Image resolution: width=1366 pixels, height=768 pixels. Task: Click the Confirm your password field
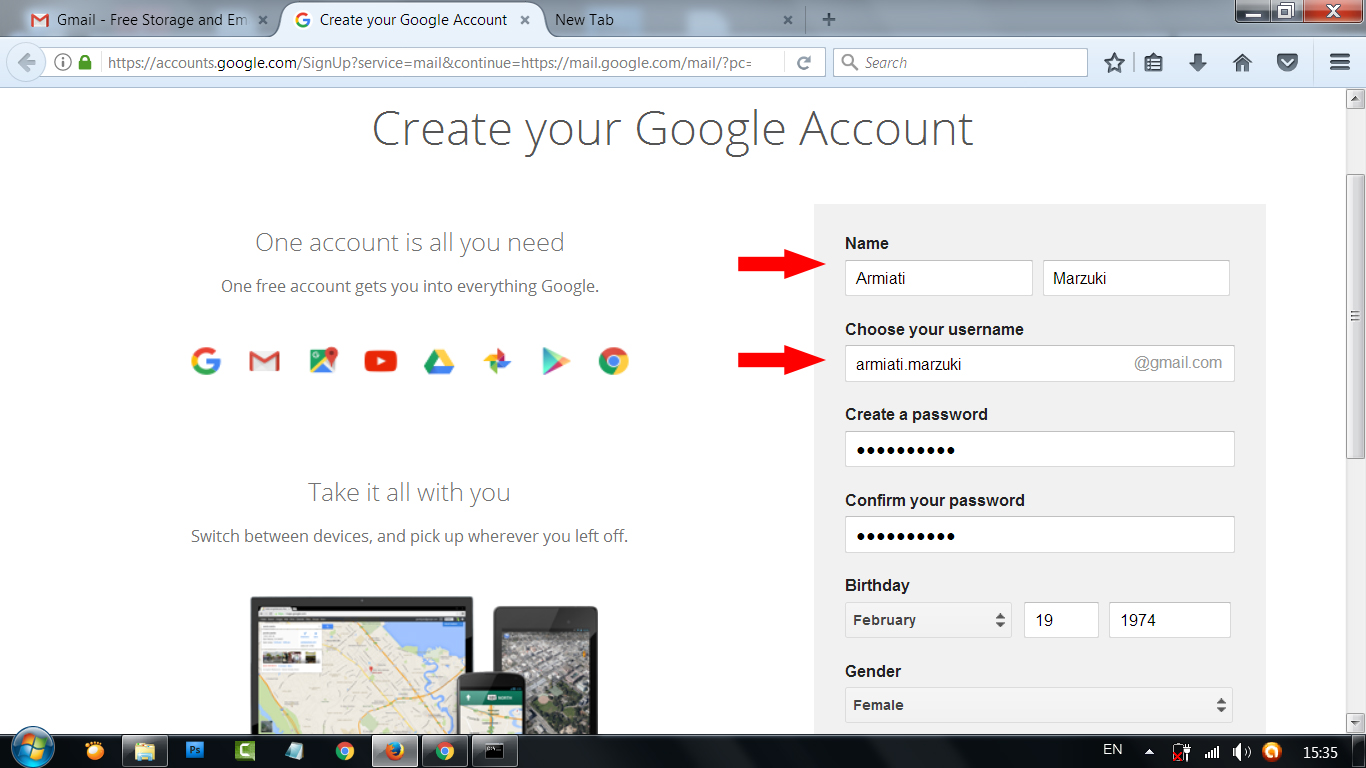(1040, 535)
